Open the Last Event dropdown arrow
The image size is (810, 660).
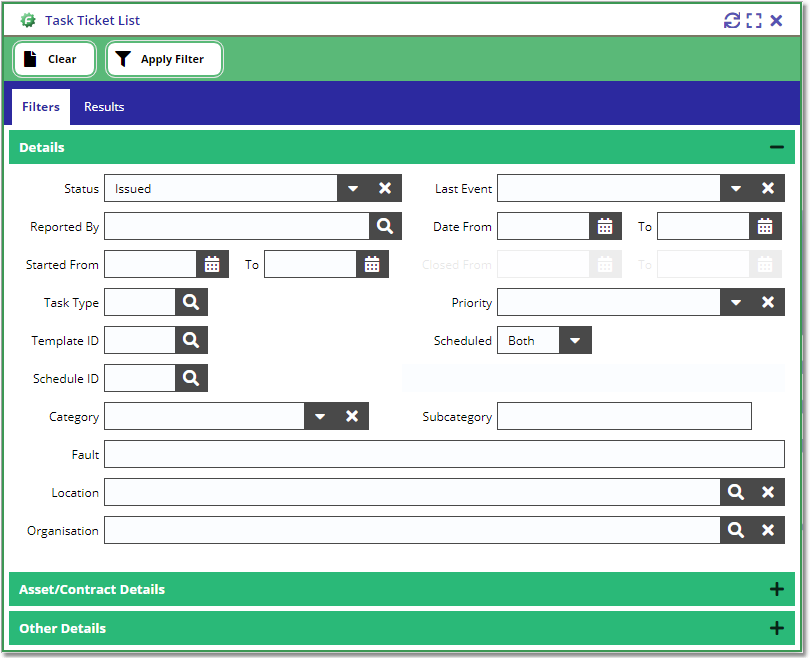(x=736, y=188)
